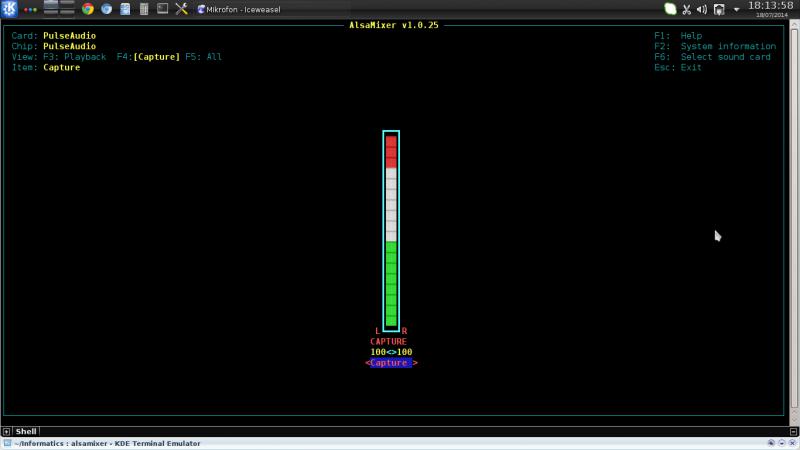Open the activities dots icon
This screenshot has height=450, width=800.
[x=30, y=9]
